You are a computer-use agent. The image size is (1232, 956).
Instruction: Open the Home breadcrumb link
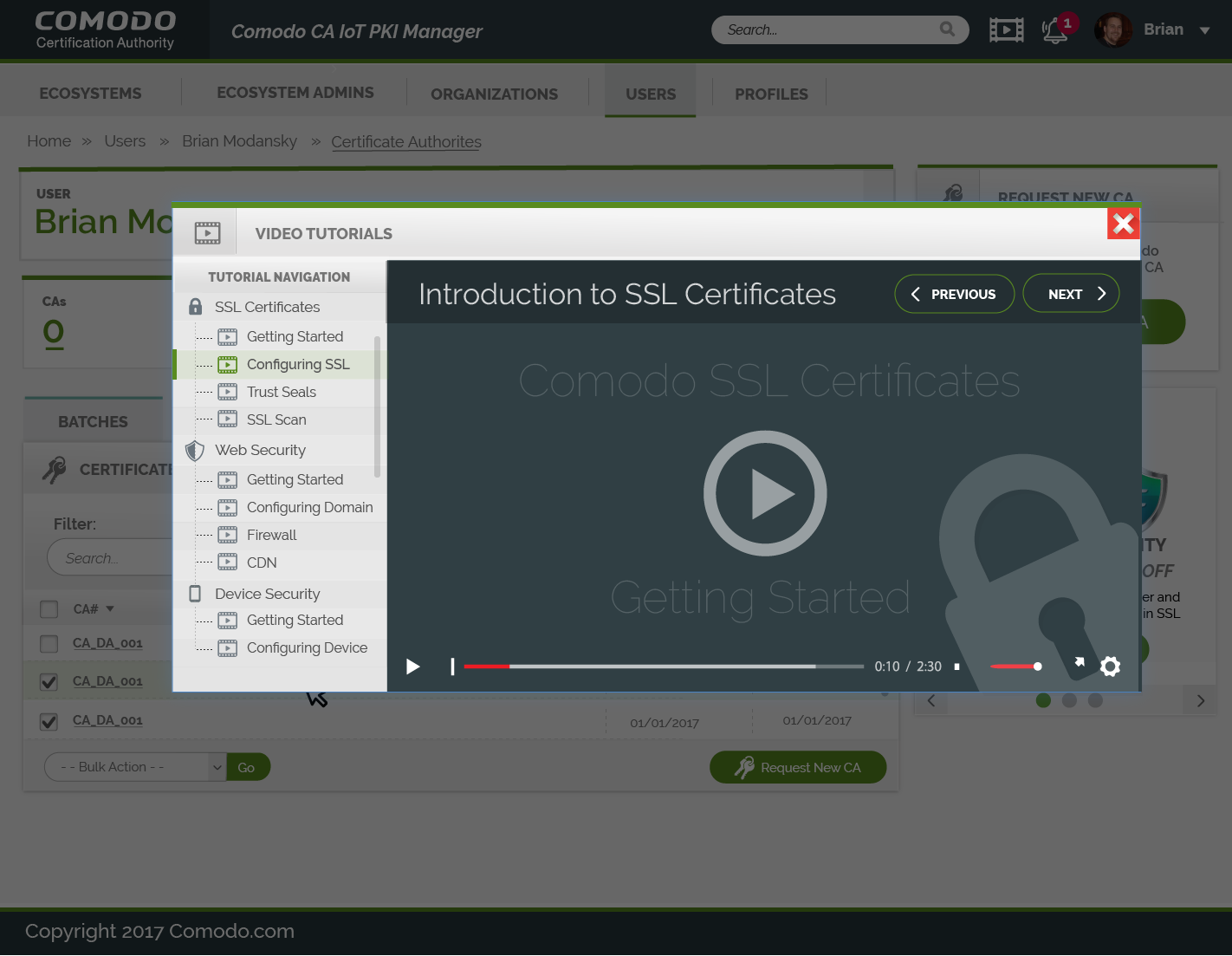(49, 140)
